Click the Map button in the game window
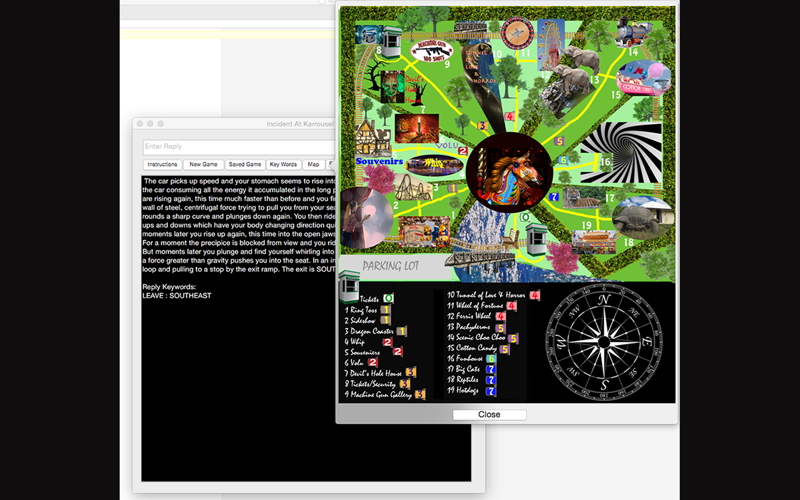 [x=313, y=164]
